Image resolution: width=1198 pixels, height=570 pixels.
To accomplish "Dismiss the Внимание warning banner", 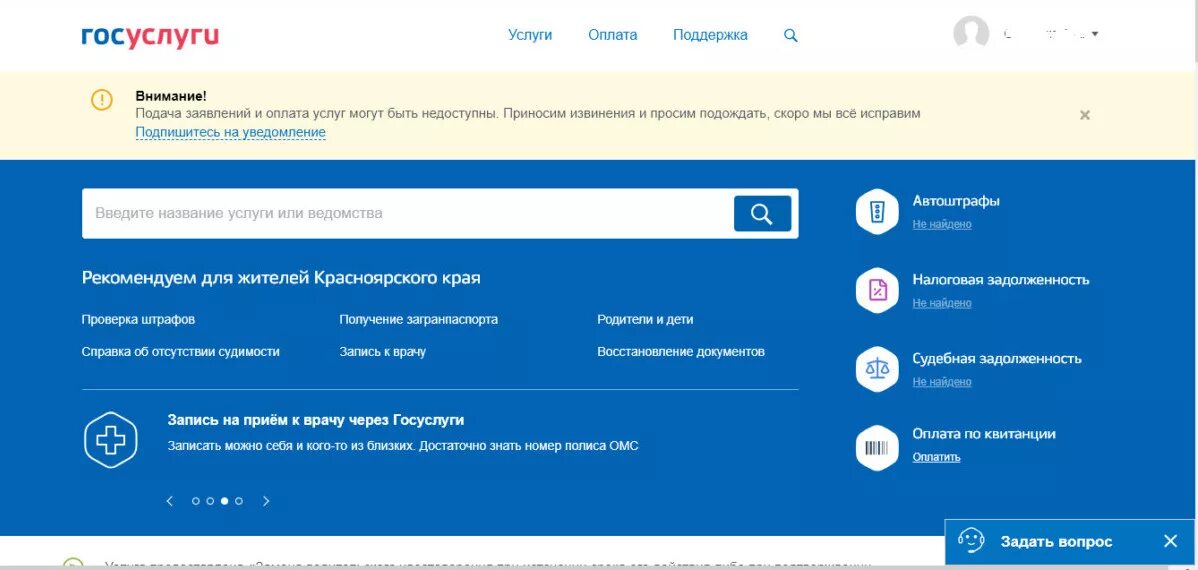I will (x=1084, y=115).
